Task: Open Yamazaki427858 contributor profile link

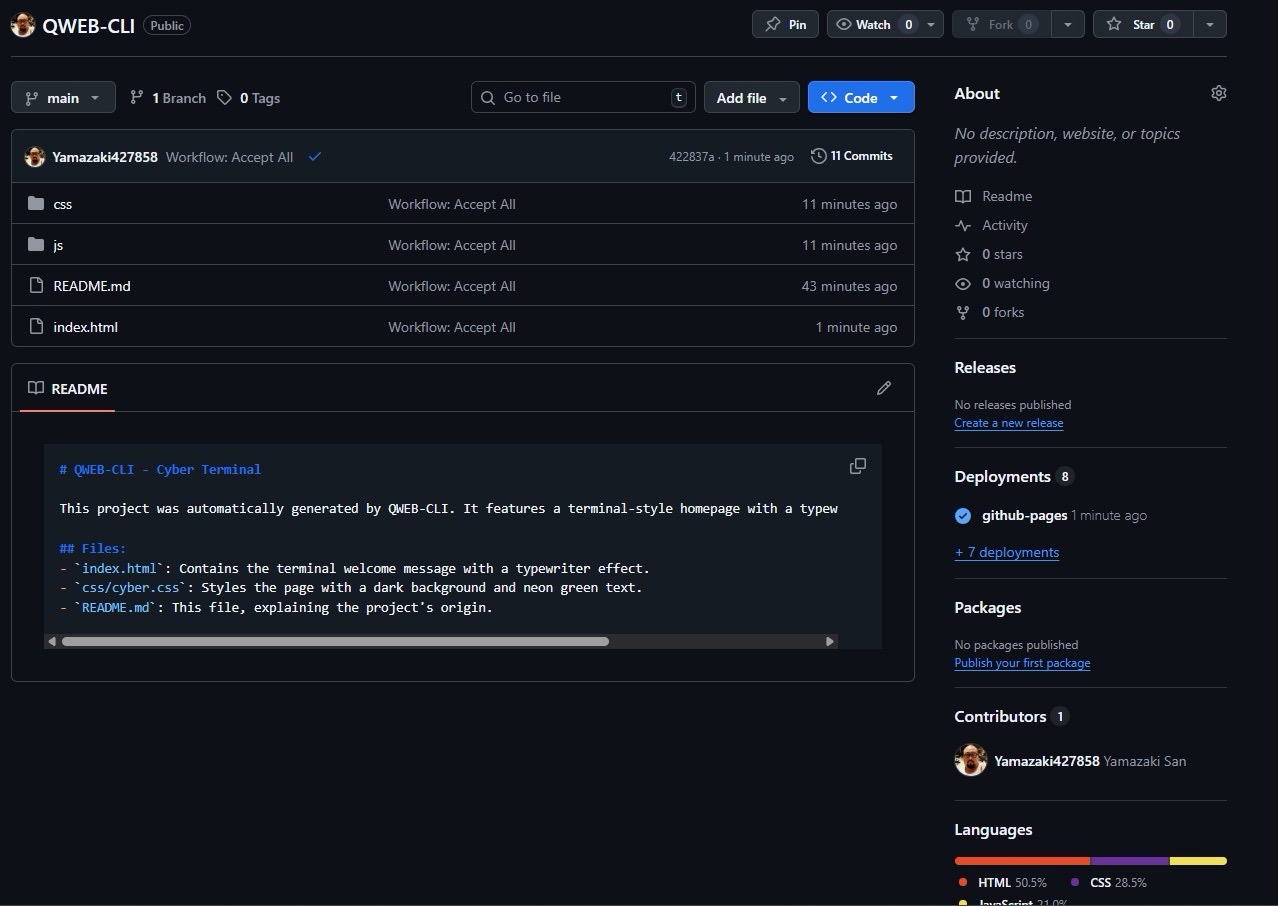Action: [x=1047, y=761]
